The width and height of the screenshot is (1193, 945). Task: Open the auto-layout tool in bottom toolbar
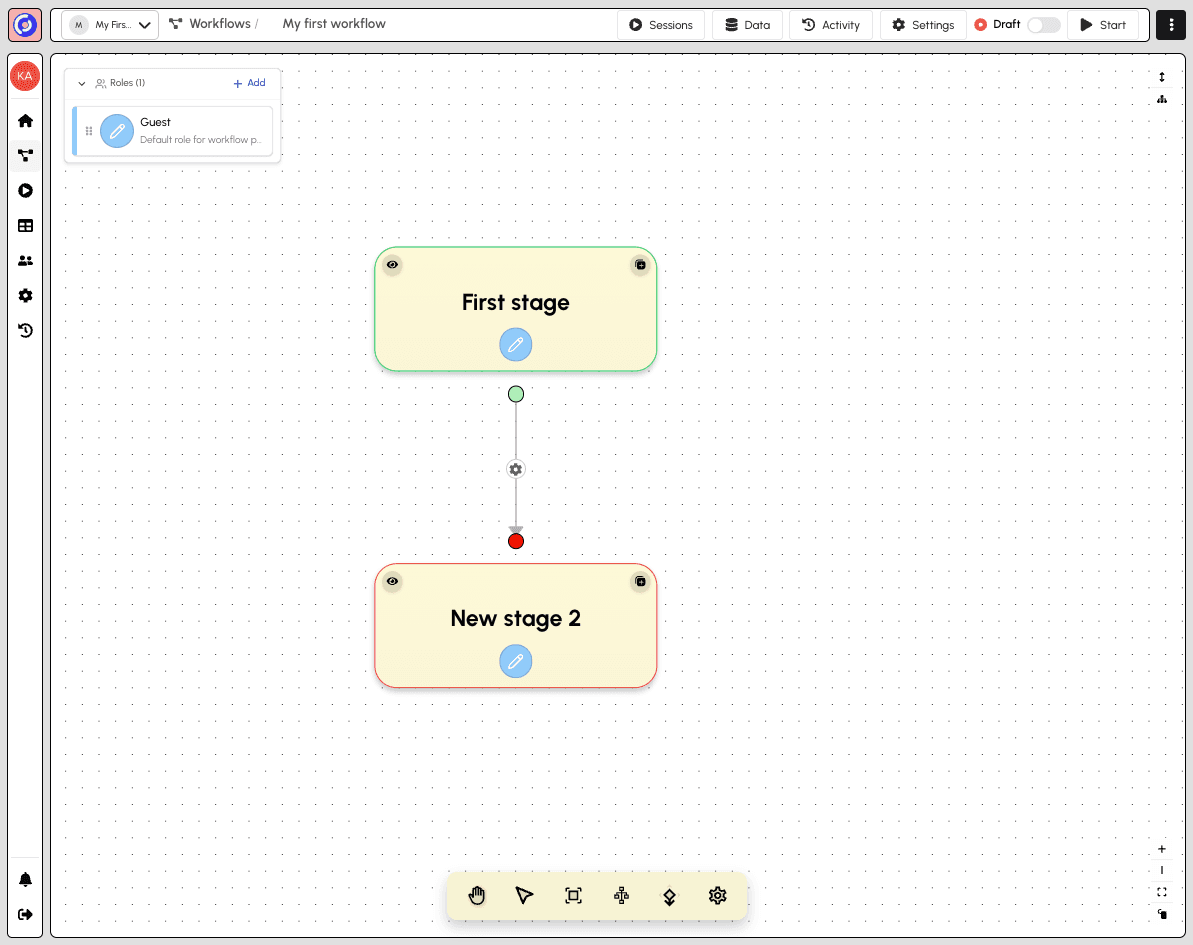pyautogui.click(x=621, y=896)
